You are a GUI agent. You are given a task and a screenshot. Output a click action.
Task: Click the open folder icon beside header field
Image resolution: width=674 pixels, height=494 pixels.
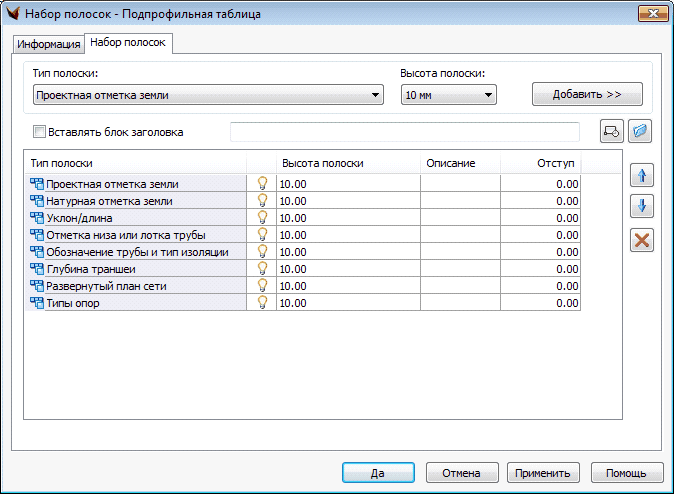click(640, 132)
